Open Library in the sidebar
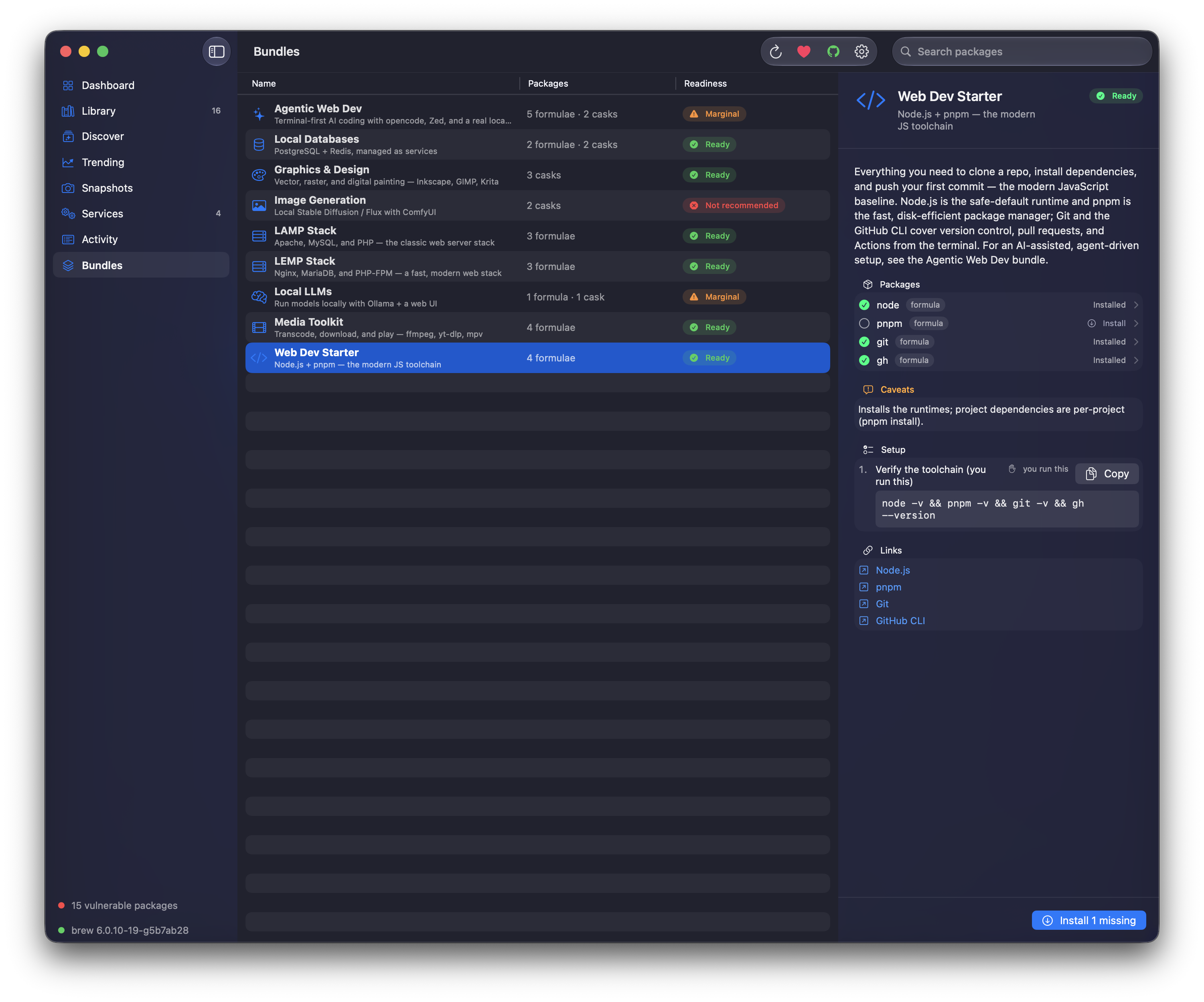Image resolution: width=1204 pixels, height=1002 pixels. [x=141, y=111]
